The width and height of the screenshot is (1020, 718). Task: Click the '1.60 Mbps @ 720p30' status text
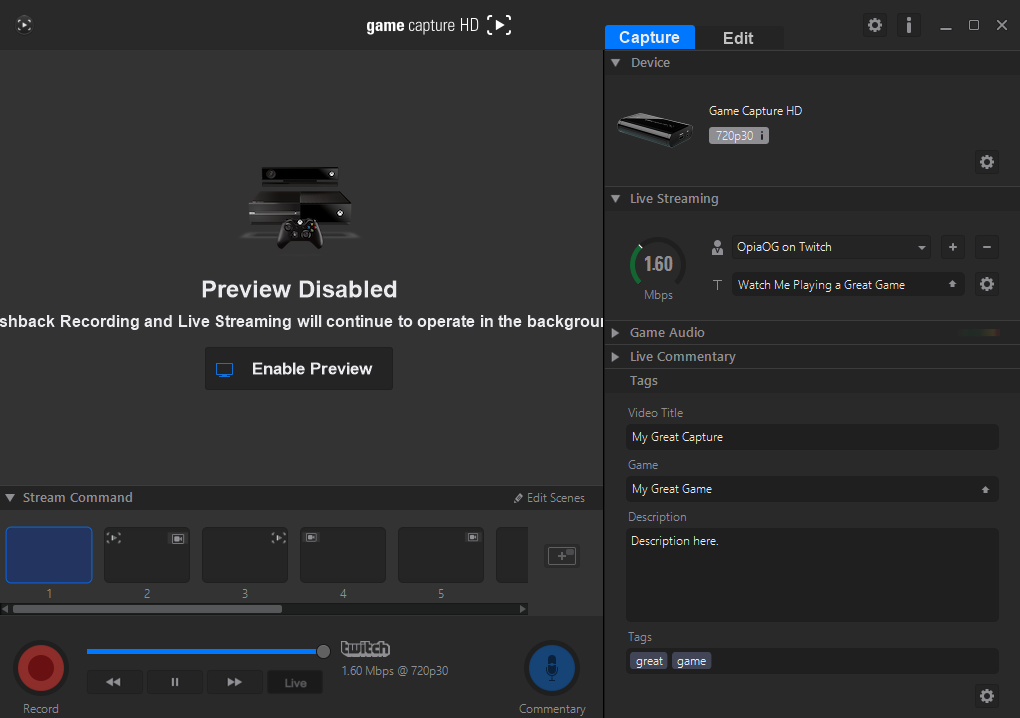395,671
